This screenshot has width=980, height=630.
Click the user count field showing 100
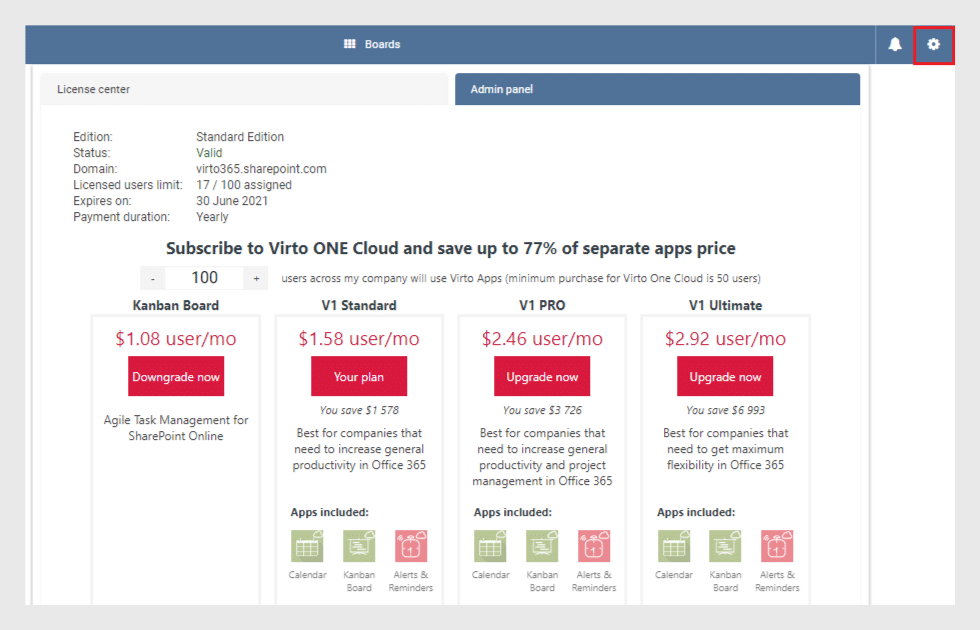pos(204,278)
